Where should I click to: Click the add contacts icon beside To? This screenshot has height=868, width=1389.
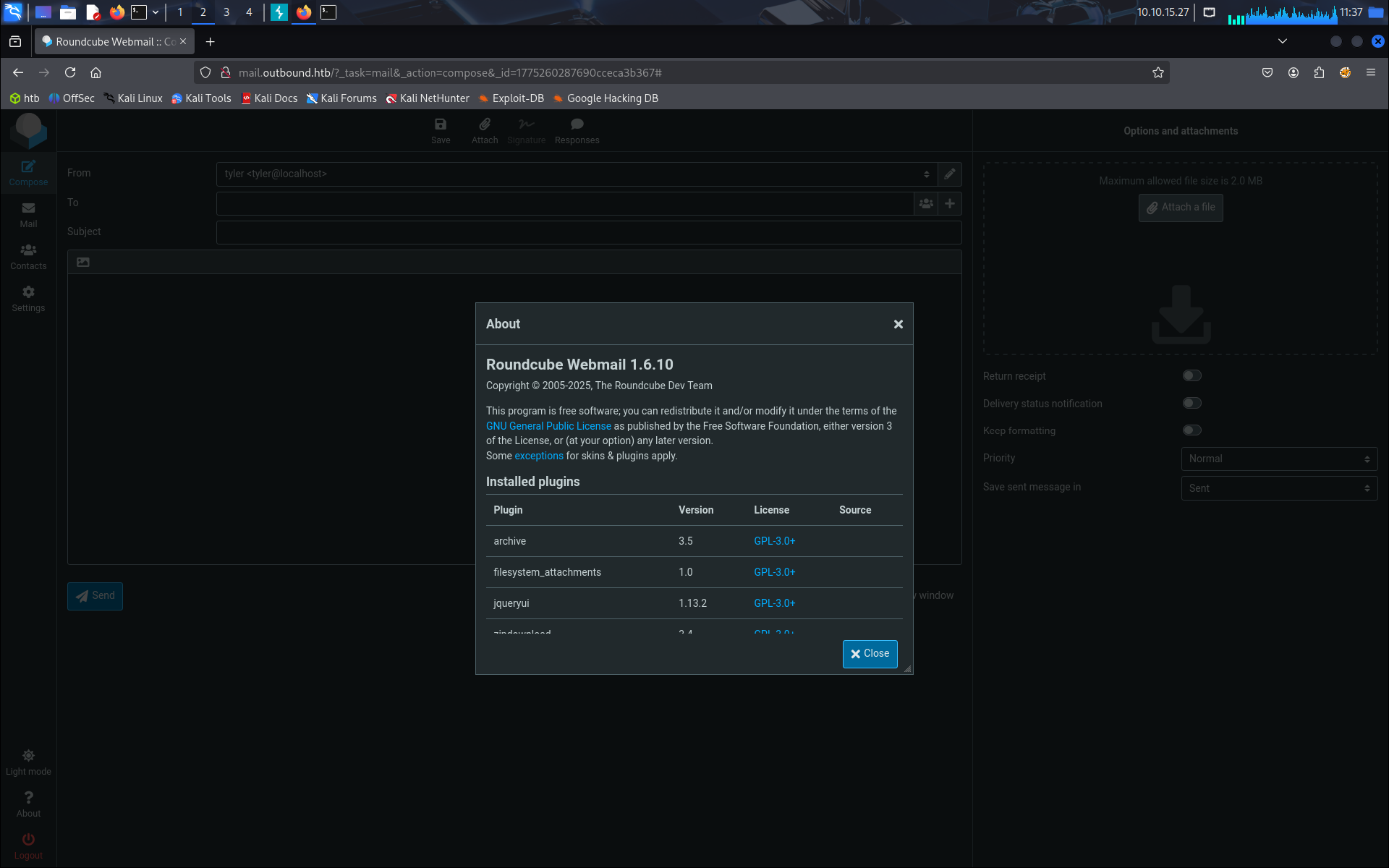(926, 204)
